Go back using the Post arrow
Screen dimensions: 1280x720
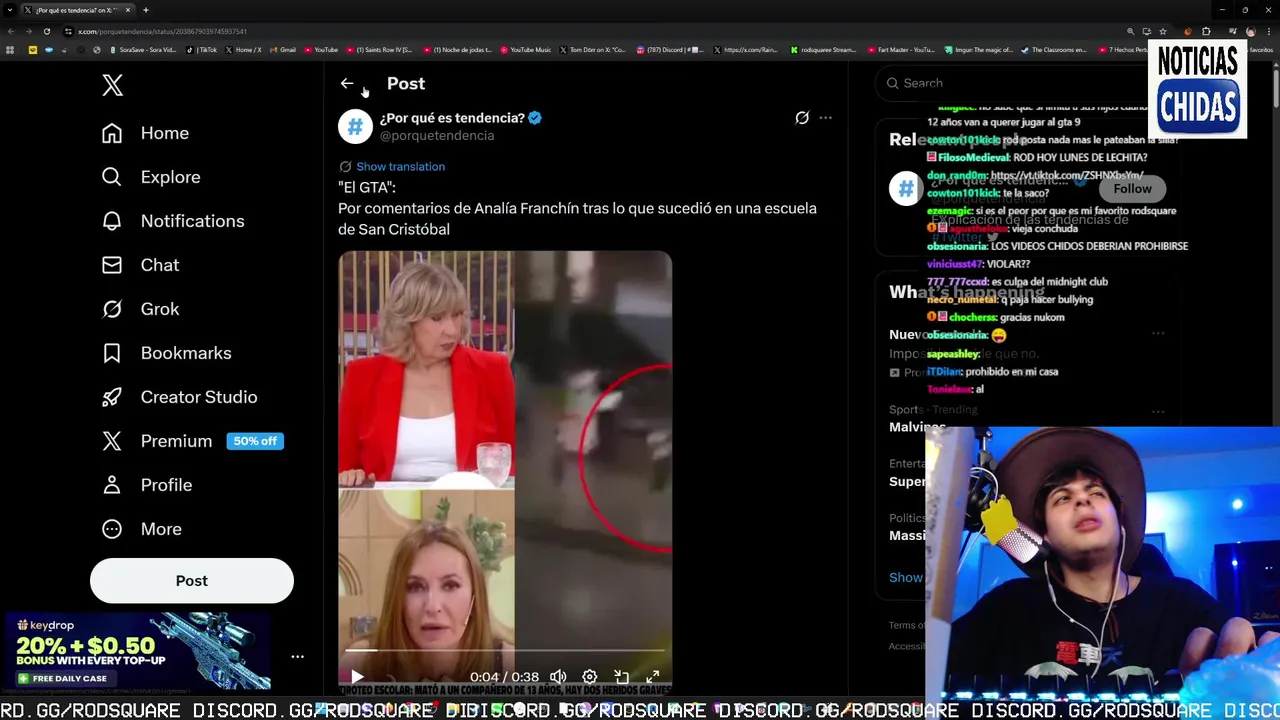(x=347, y=84)
